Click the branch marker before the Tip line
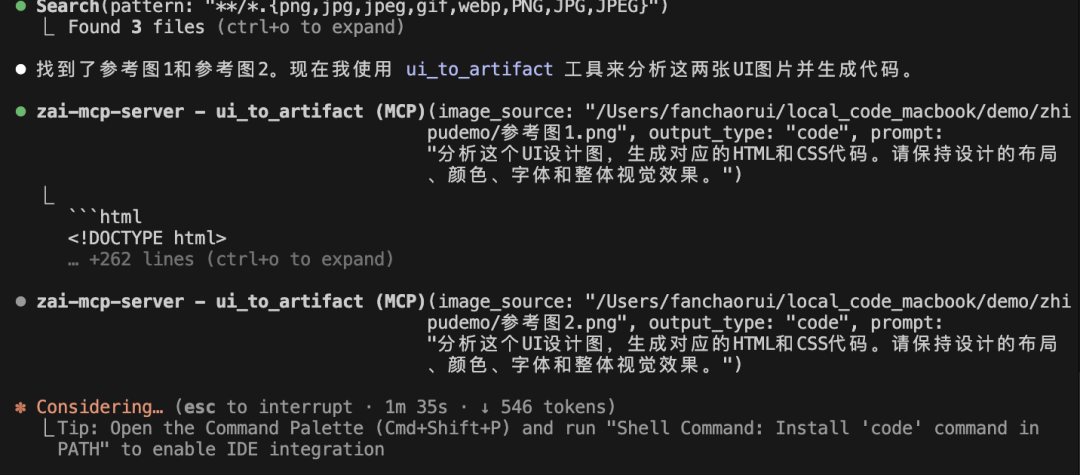Image resolution: width=1080 pixels, height=475 pixels. coord(49,428)
